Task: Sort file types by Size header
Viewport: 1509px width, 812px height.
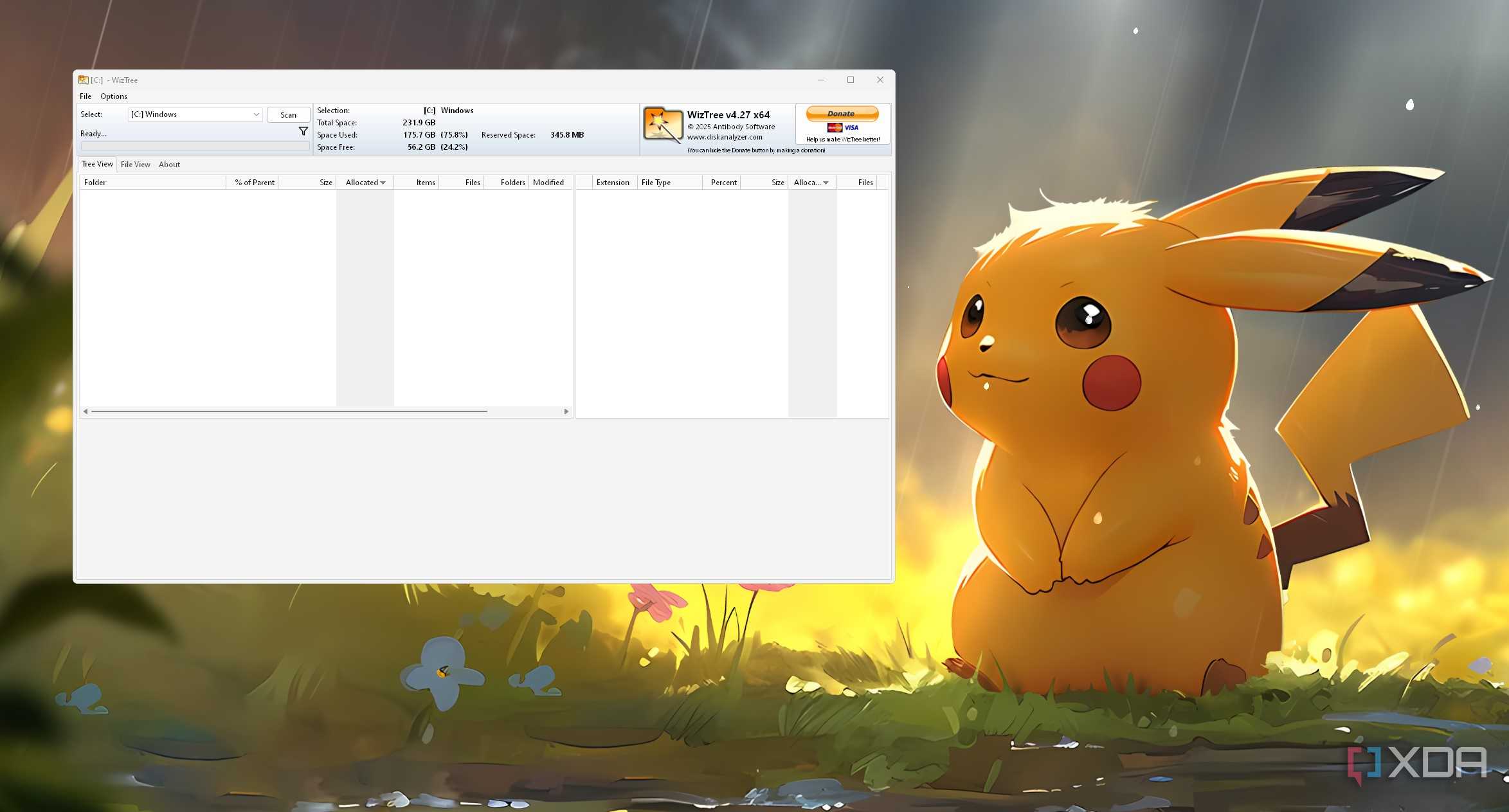Action: click(x=764, y=183)
